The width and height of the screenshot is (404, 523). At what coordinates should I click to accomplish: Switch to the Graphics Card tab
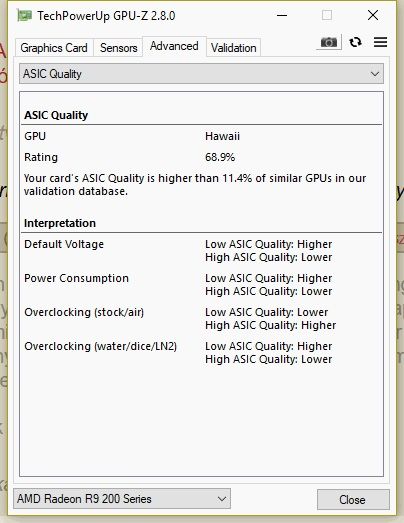(x=54, y=48)
